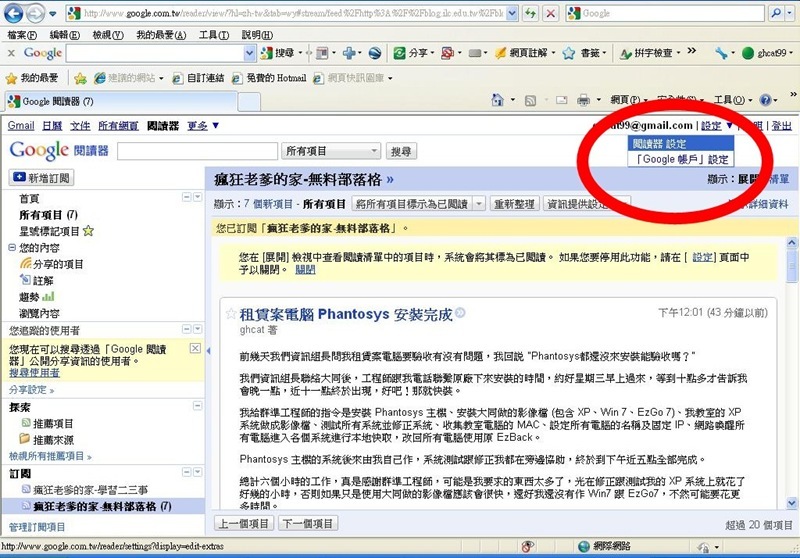Close the search users notice with X

click(x=195, y=348)
